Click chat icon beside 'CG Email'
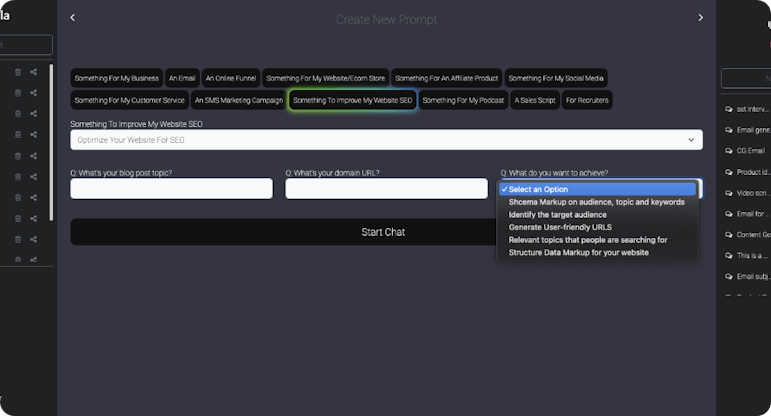Image resolution: width=771 pixels, height=416 pixels. click(728, 151)
